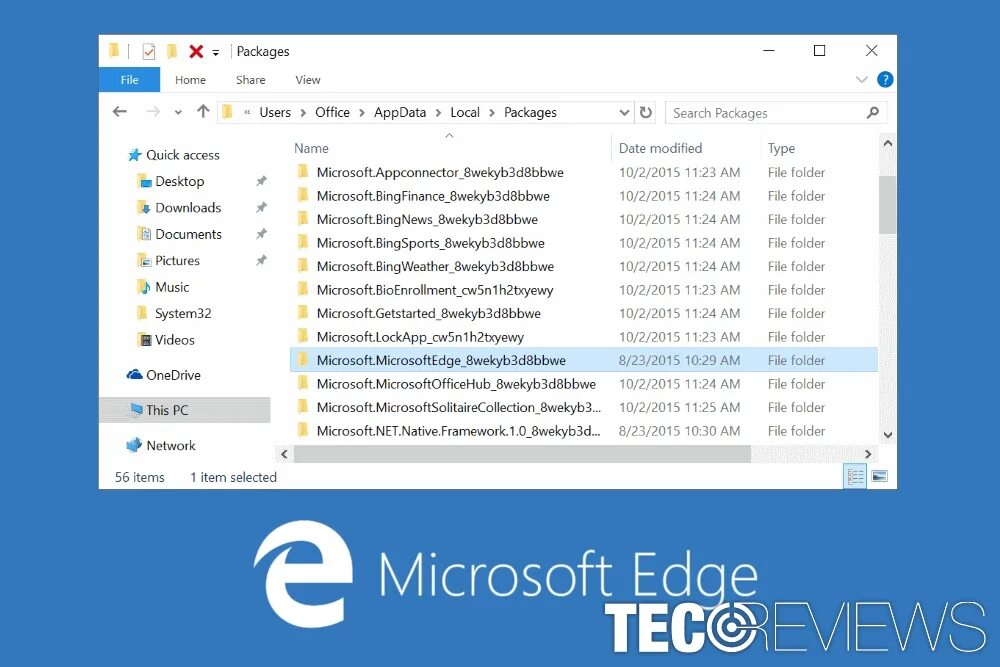
Task: Go back with the Back arrow
Action: [119, 112]
